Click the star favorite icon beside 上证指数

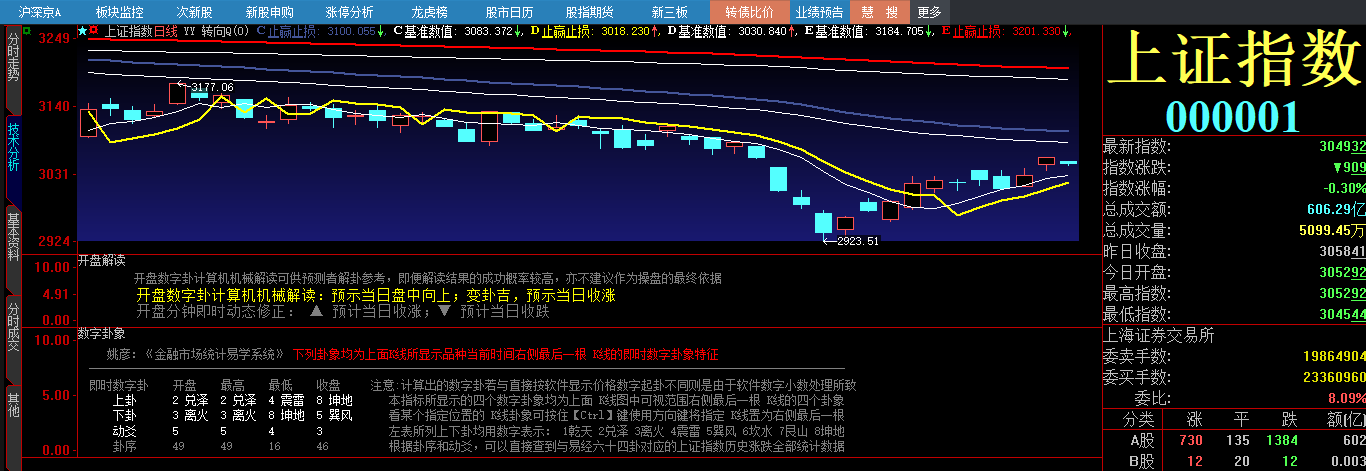83,31
